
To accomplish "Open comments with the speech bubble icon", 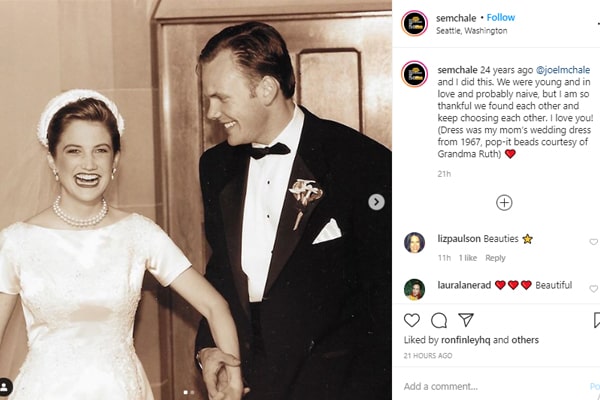I will [439, 320].
